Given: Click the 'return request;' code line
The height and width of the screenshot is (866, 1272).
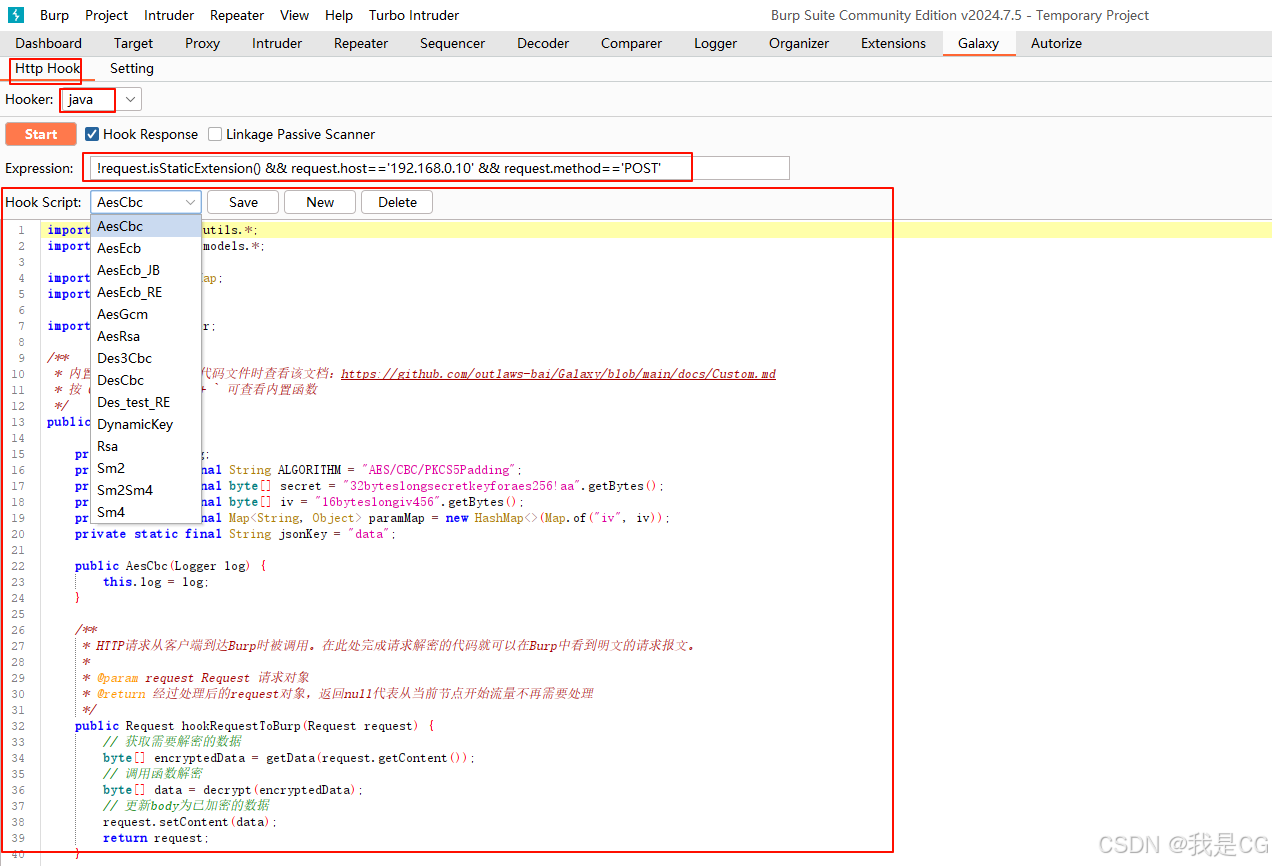Looking at the screenshot, I should tap(156, 838).
